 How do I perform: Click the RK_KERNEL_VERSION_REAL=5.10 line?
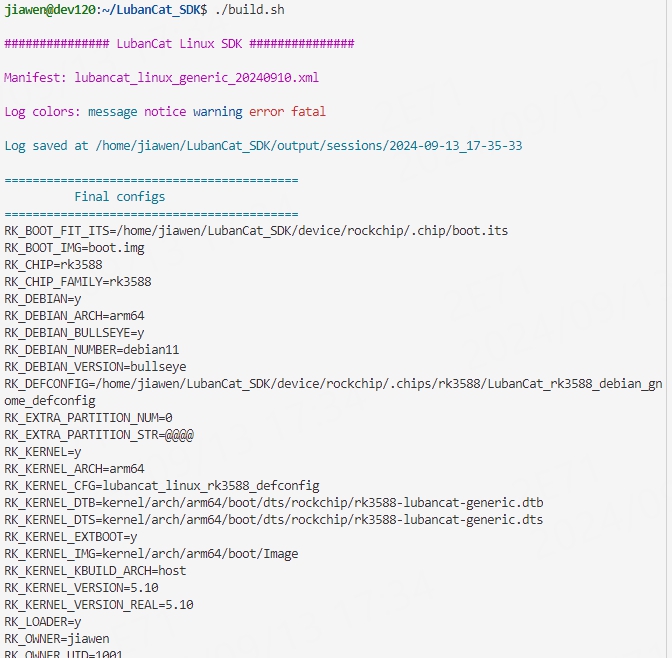pos(99,605)
